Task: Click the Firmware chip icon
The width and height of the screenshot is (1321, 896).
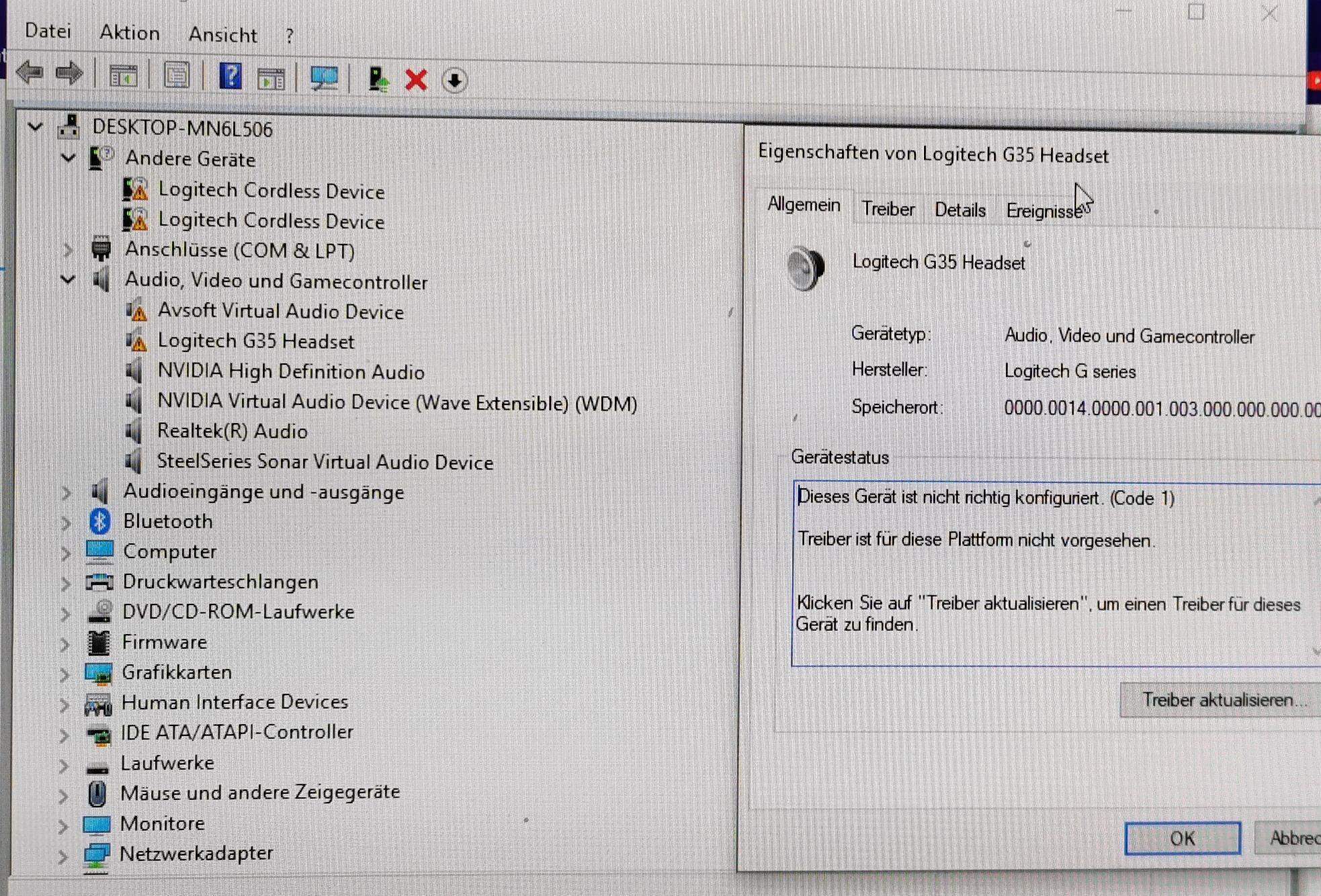Action: coord(99,642)
